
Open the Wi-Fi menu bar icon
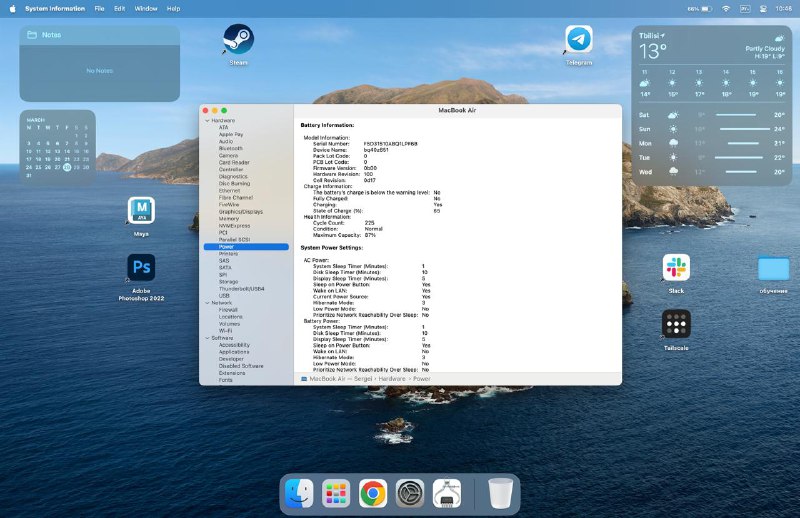point(726,9)
